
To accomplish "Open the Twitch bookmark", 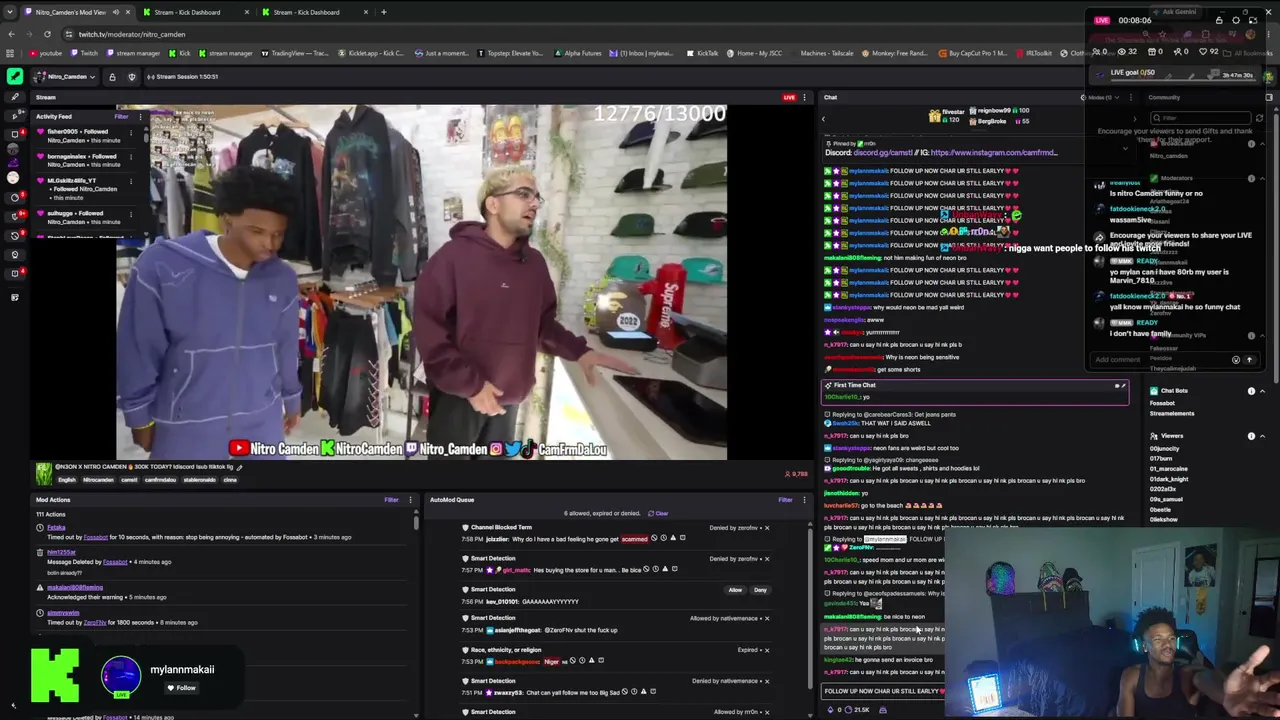I will (85, 53).
